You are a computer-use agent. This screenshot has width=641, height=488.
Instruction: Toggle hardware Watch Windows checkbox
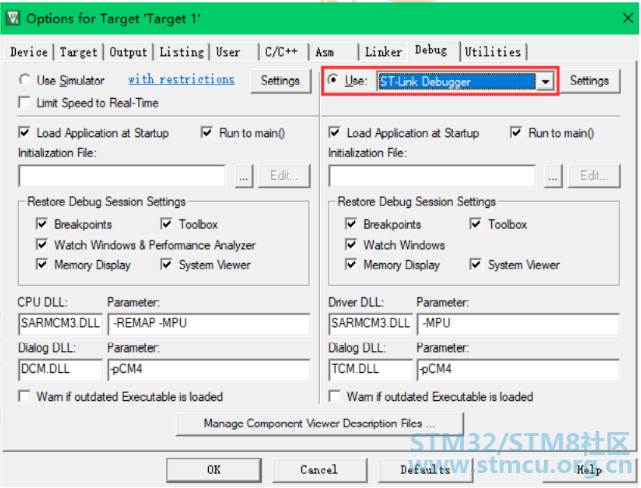351,244
